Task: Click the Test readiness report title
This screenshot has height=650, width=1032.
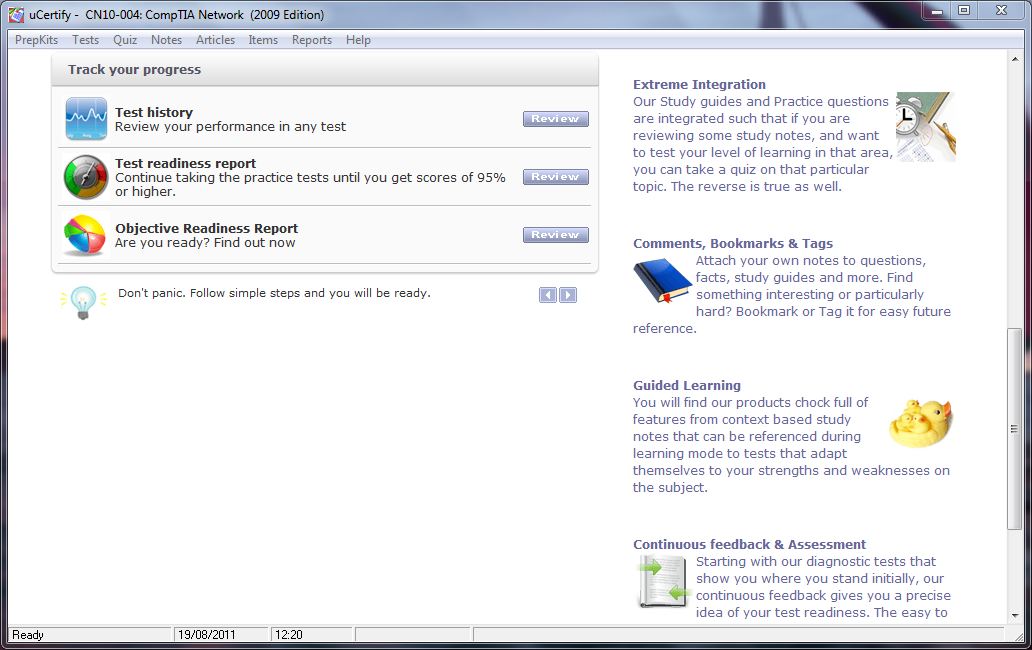Action: pyautogui.click(x=186, y=163)
